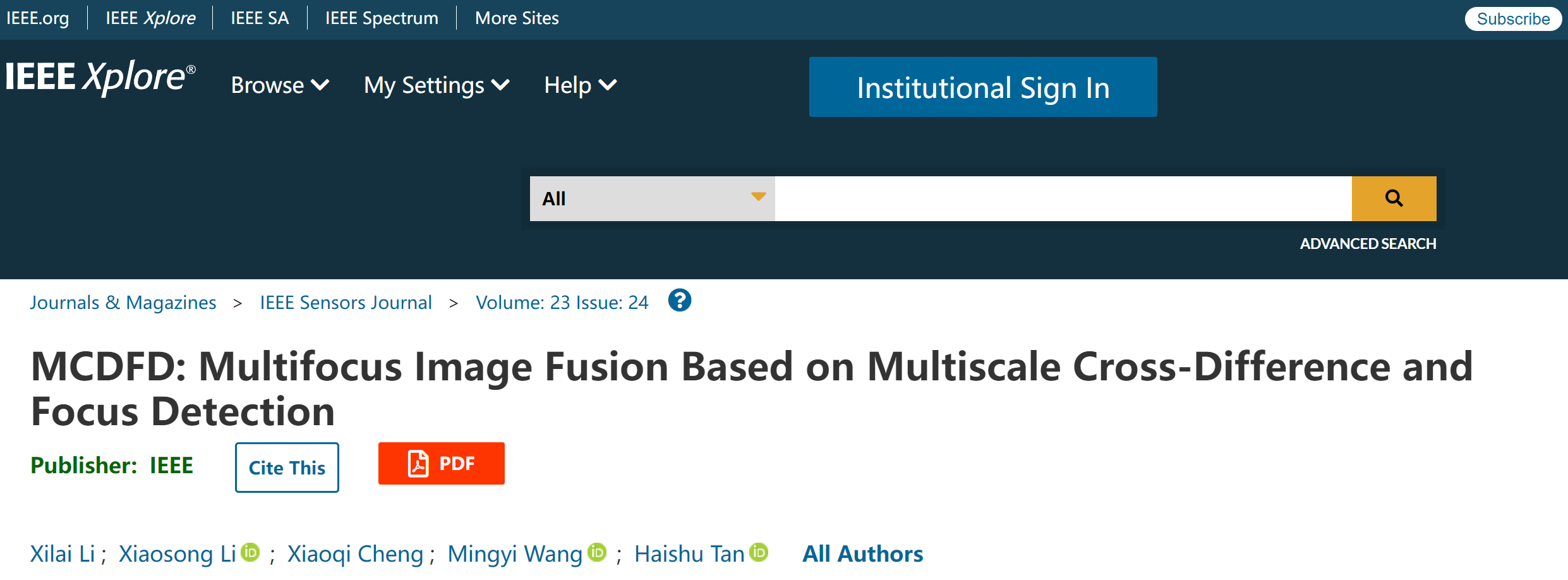This screenshot has width=1568, height=580.
Task: Go to IEEE Sensors Journal breadcrumb
Action: click(x=346, y=303)
